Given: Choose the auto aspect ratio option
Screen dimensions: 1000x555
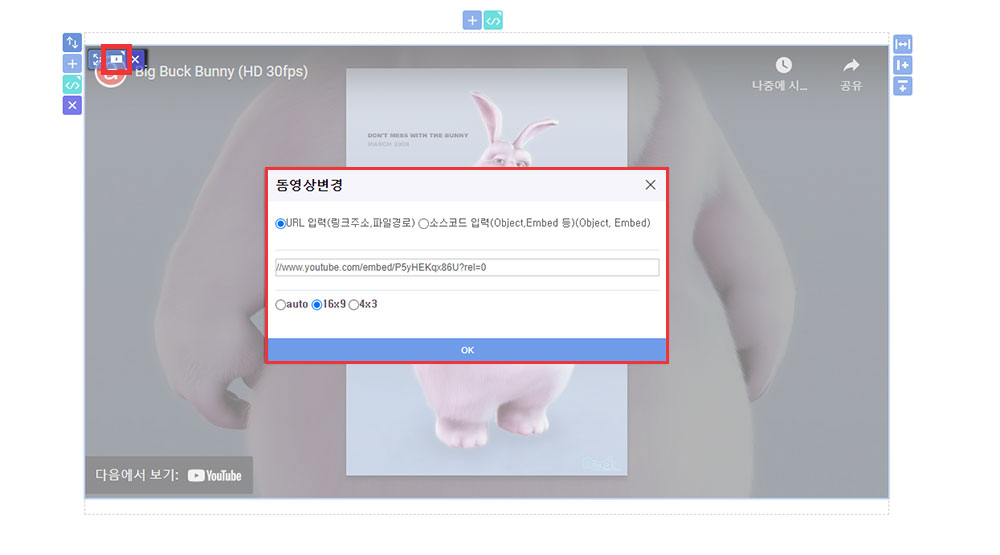Looking at the screenshot, I should (x=281, y=304).
